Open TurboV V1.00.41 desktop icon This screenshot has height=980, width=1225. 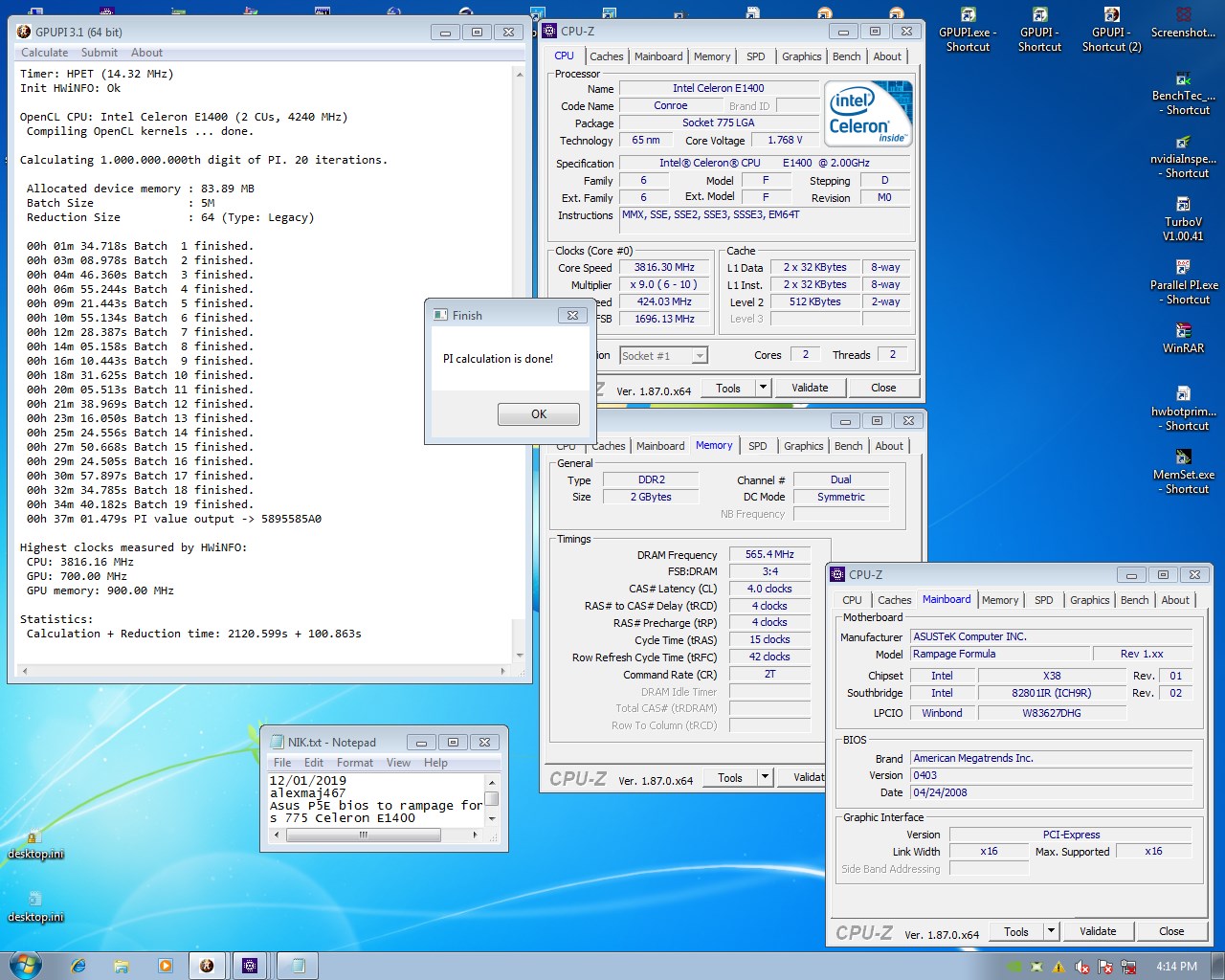[1184, 220]
